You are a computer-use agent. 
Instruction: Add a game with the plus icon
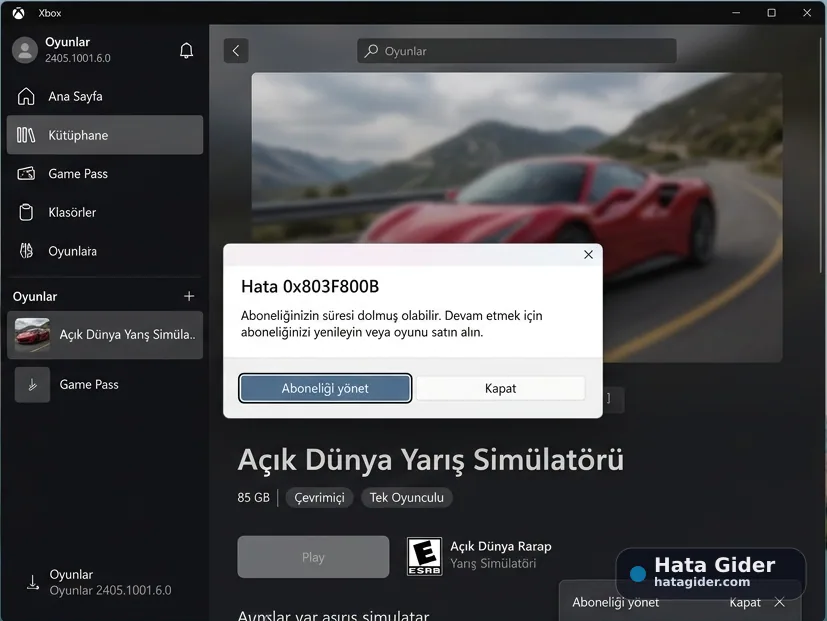click(x=189, y=297)
